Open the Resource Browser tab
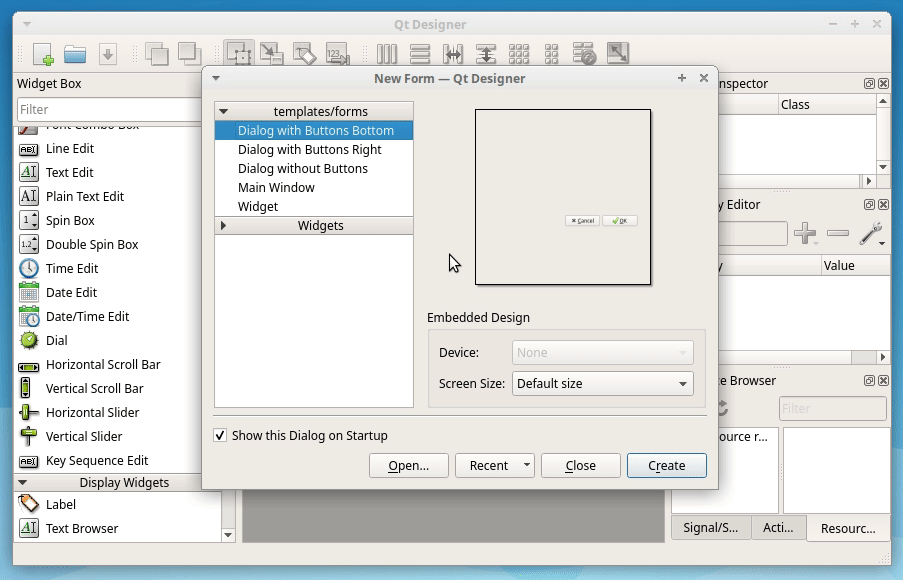 point(847,528)
